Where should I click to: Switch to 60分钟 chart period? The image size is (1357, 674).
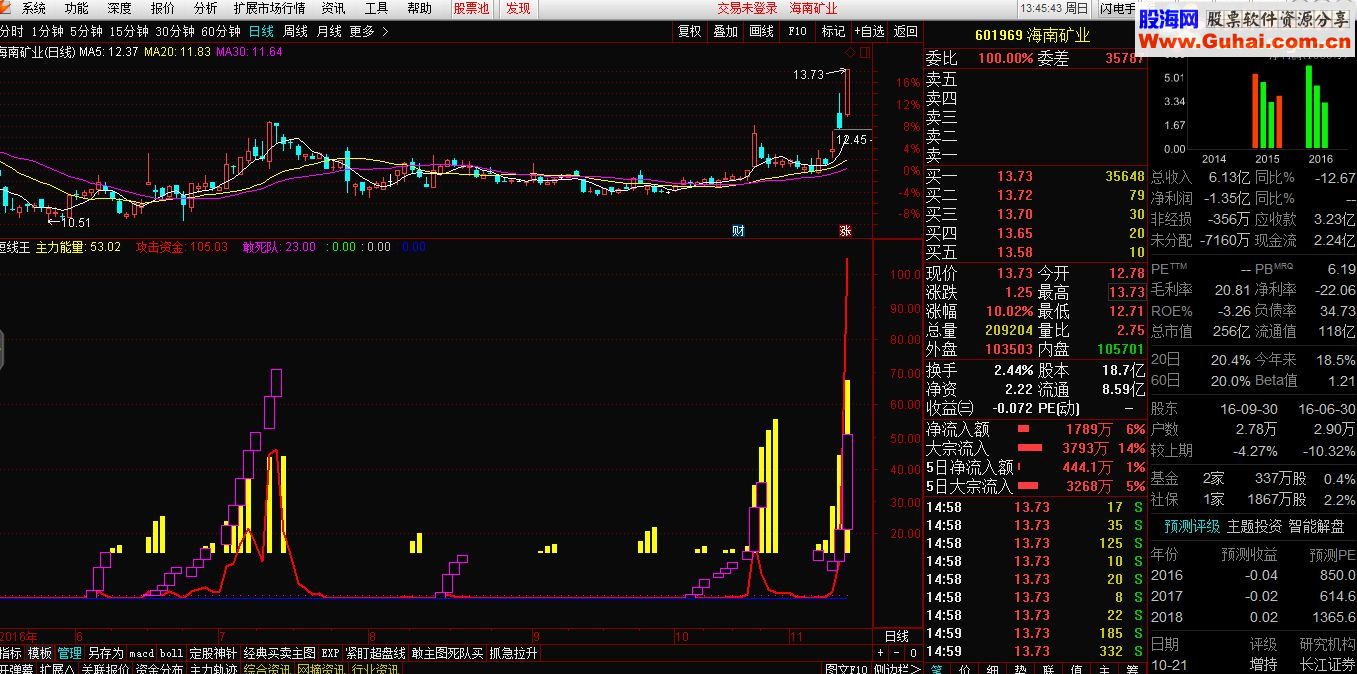[221, 31]
